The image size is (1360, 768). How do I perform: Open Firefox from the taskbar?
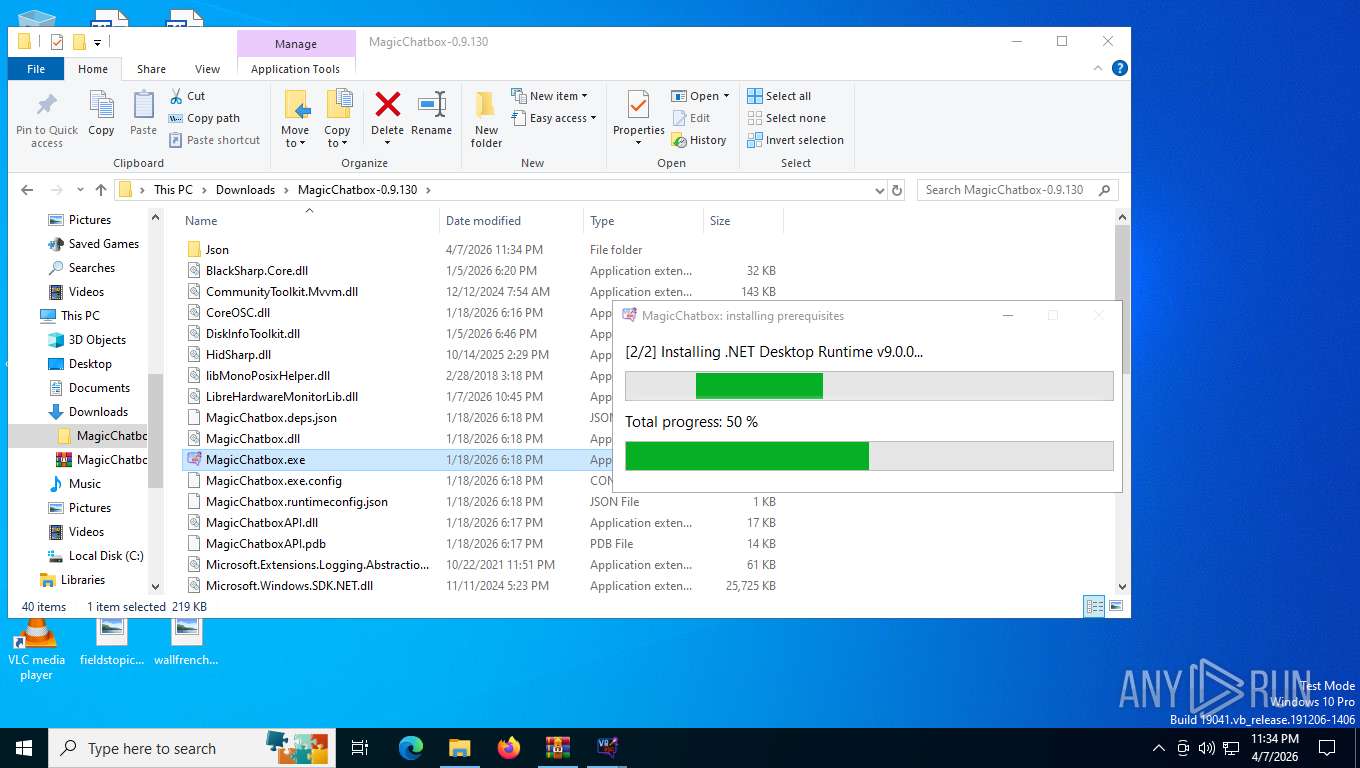pyautogui.click(x=509, y=747)
